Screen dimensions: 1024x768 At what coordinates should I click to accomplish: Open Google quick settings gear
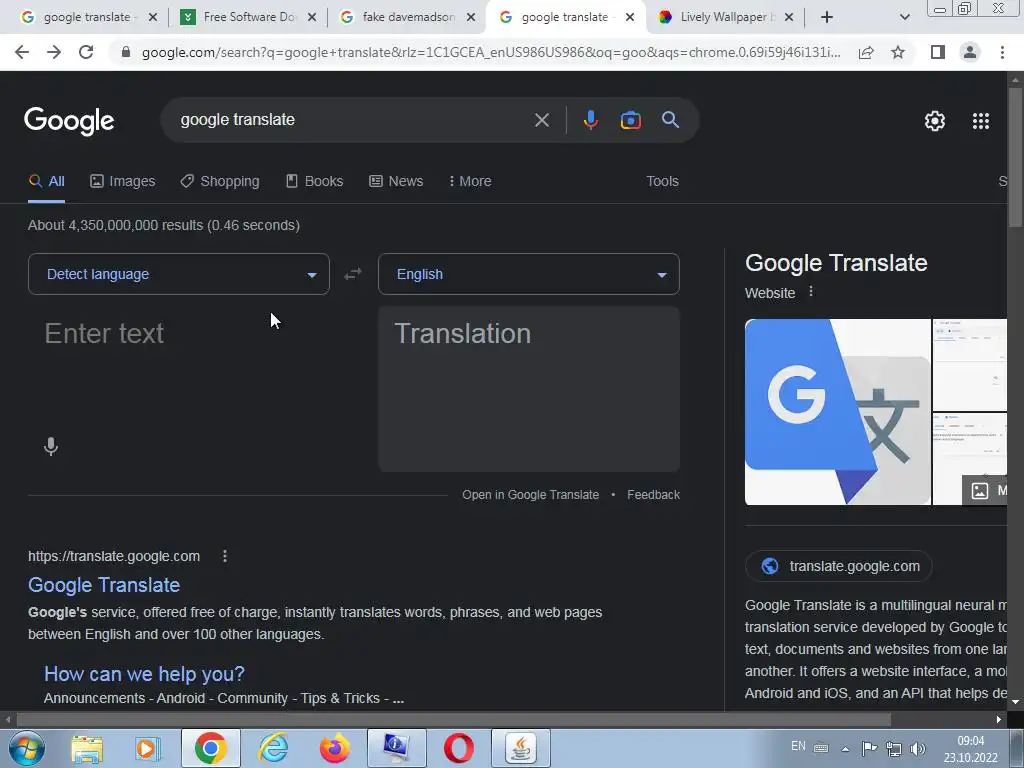tap(935, 121)
